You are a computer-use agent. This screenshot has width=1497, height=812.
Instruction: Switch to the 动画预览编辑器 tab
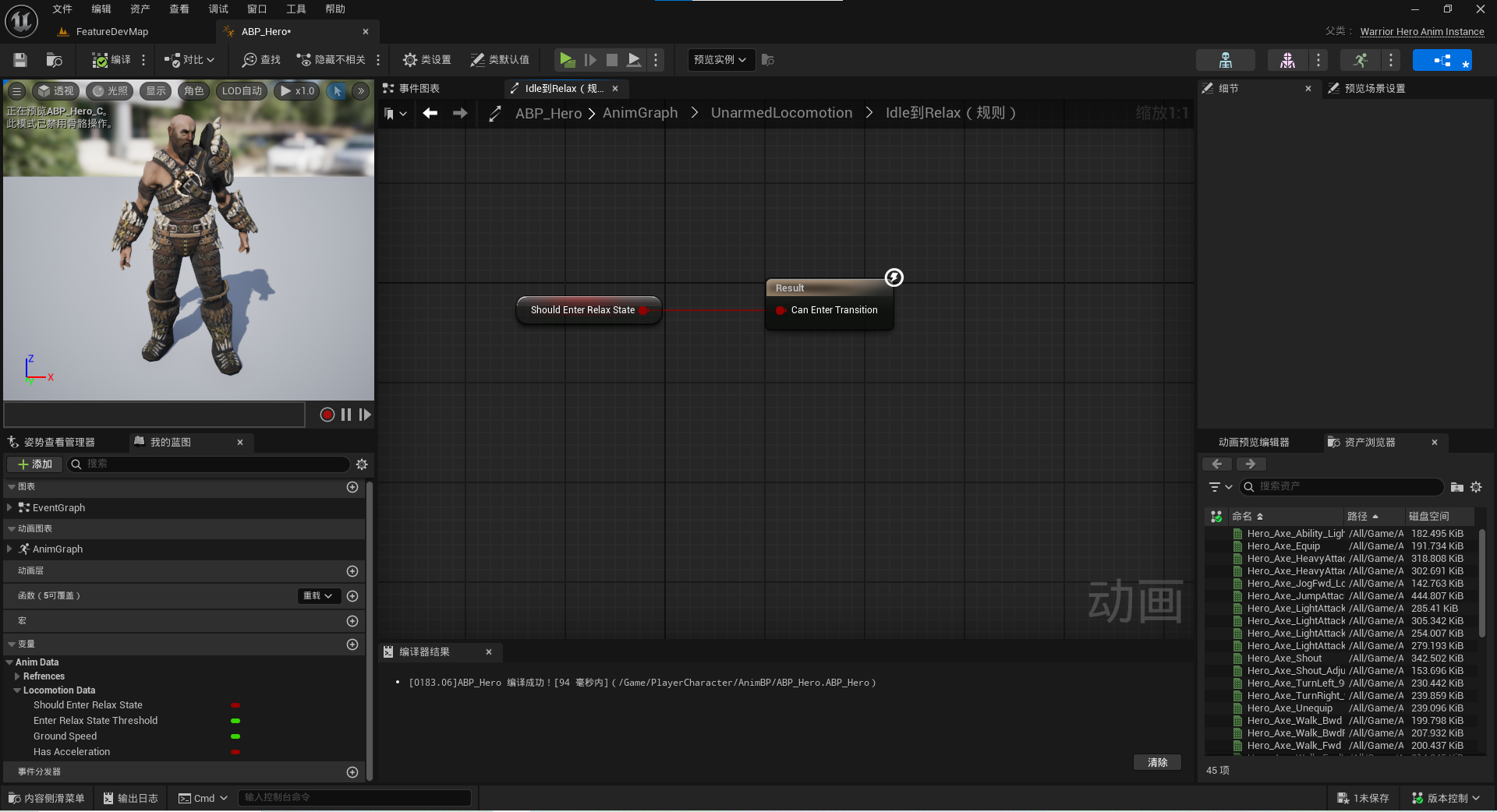[x=1254, y=442]
